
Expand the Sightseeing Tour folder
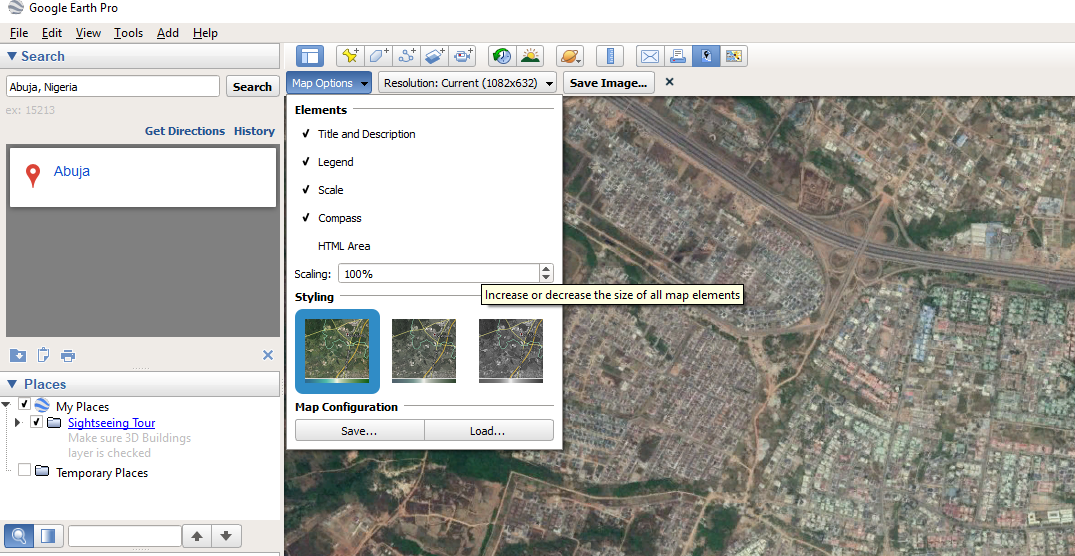[x=18, y=422]
